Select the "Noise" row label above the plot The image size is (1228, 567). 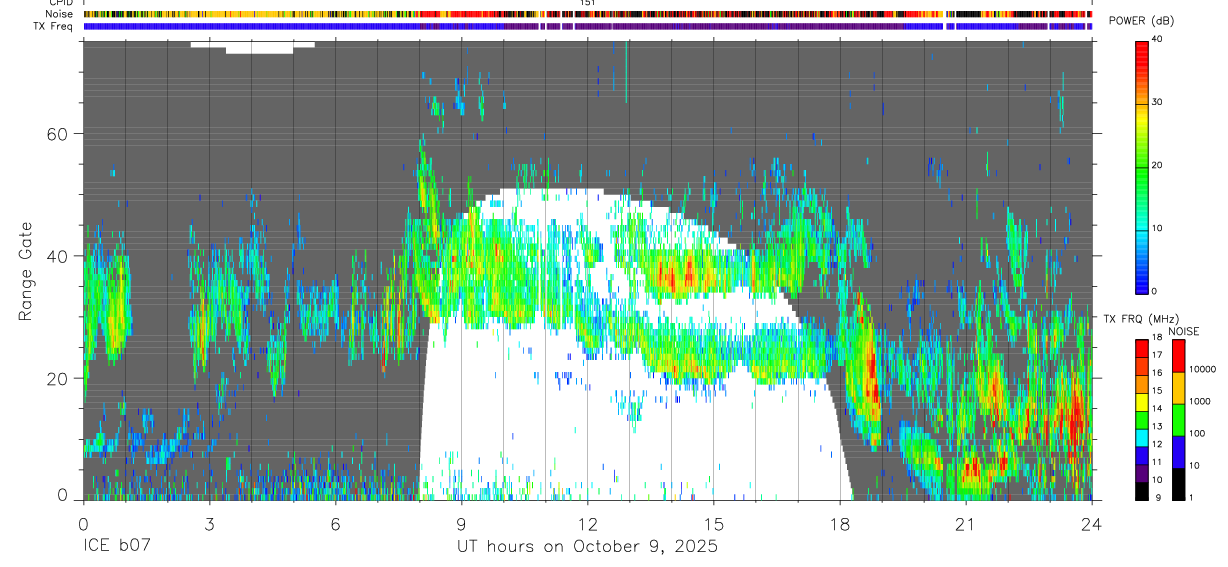[59, 14]
